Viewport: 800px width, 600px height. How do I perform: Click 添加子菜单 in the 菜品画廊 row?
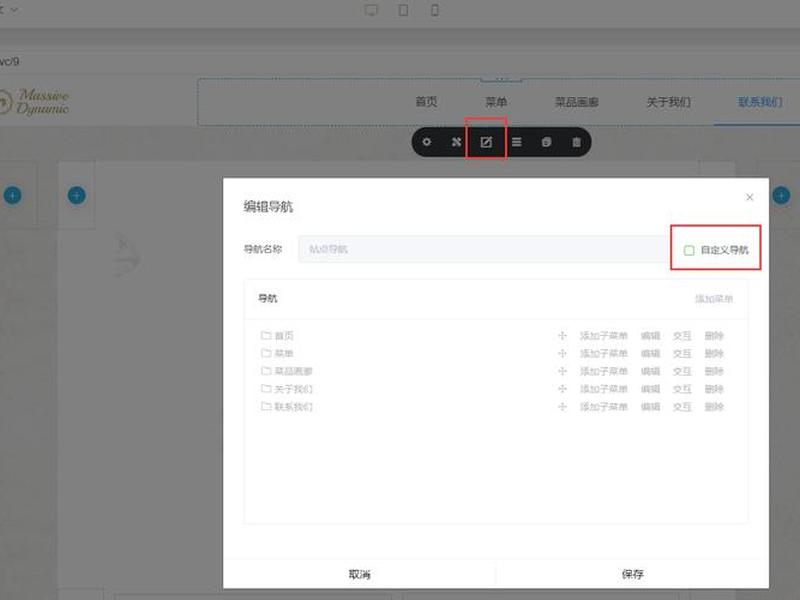coord(604,371)
